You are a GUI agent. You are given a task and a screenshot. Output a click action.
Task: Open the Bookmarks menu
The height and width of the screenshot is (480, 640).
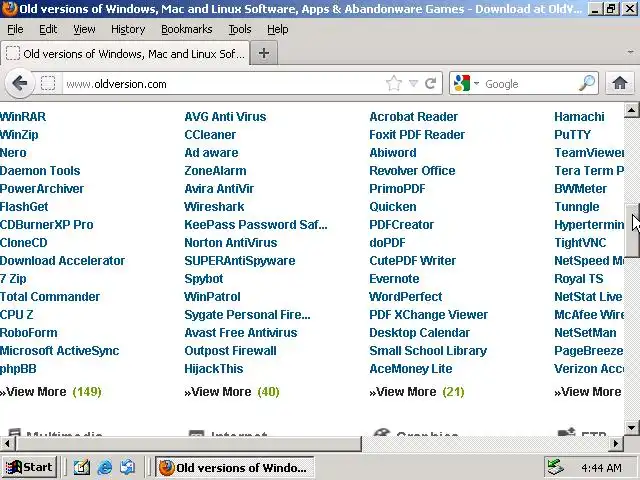point(187,29)
